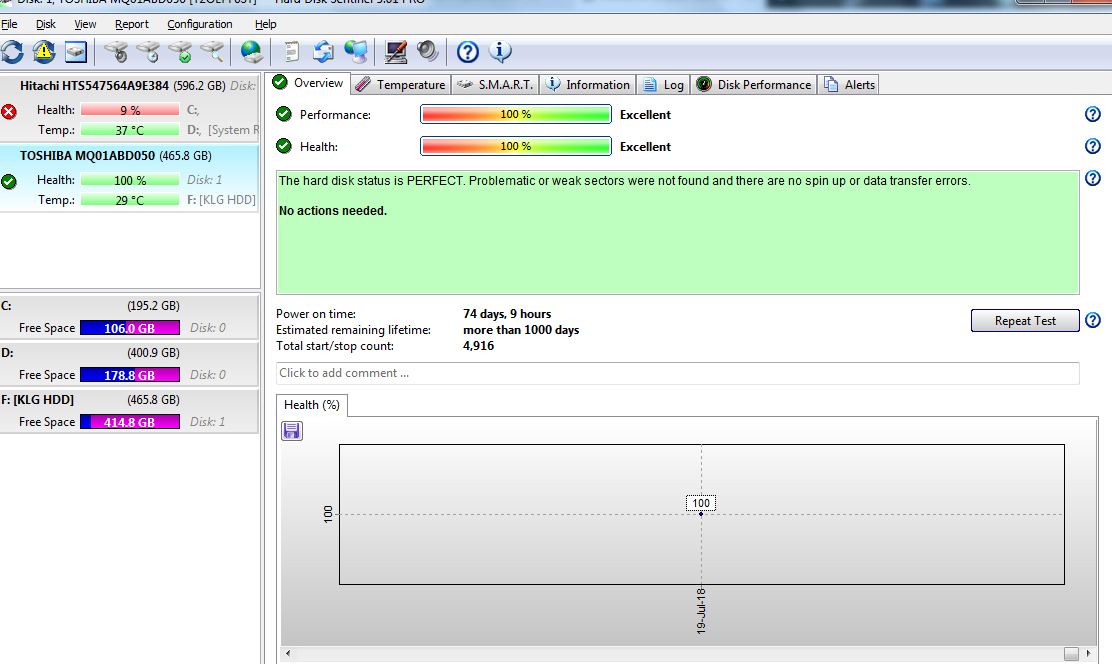Switch to the S.M.A.R.T. tab
Viewport: 1112px width, 664px height.
point(496,85)
